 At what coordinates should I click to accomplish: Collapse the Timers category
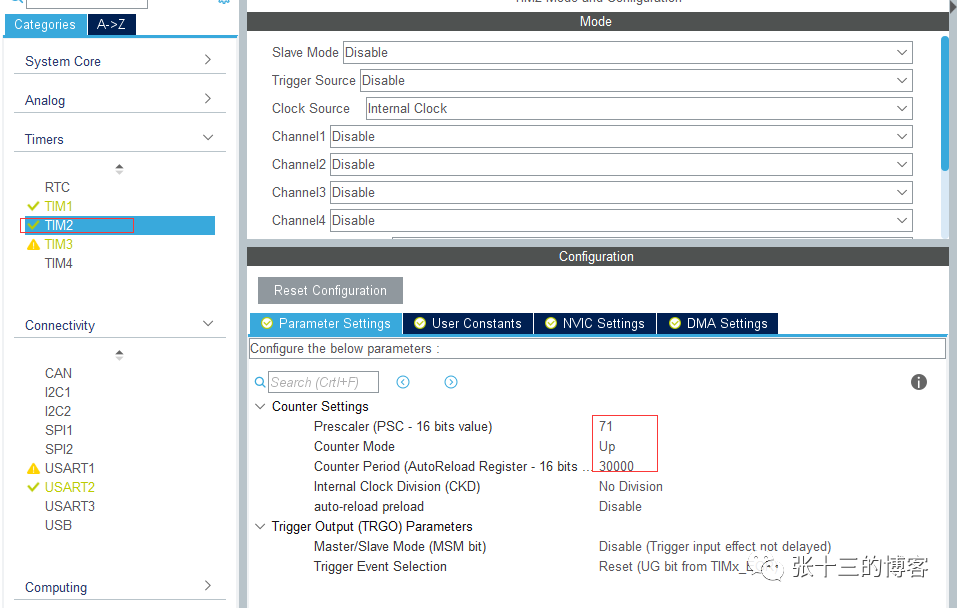208,138
